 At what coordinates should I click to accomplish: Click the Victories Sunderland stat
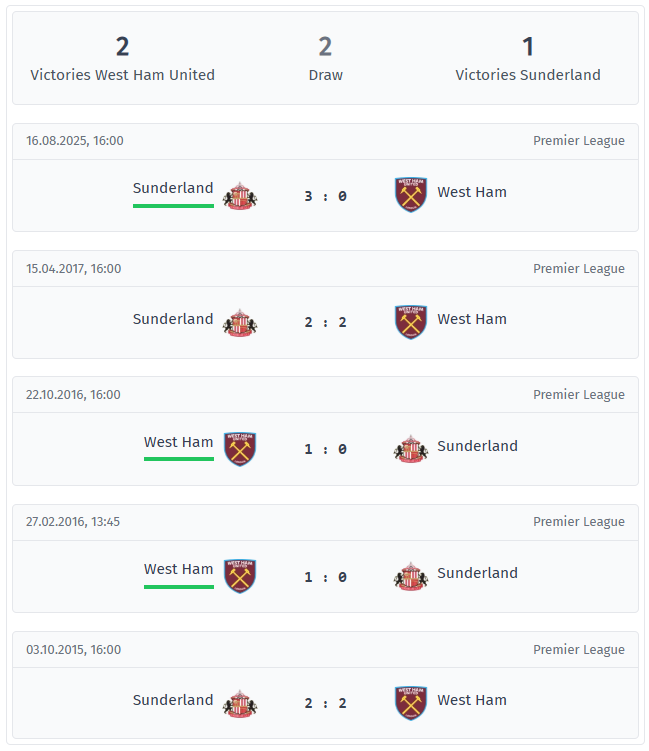[x=528, y=59]
